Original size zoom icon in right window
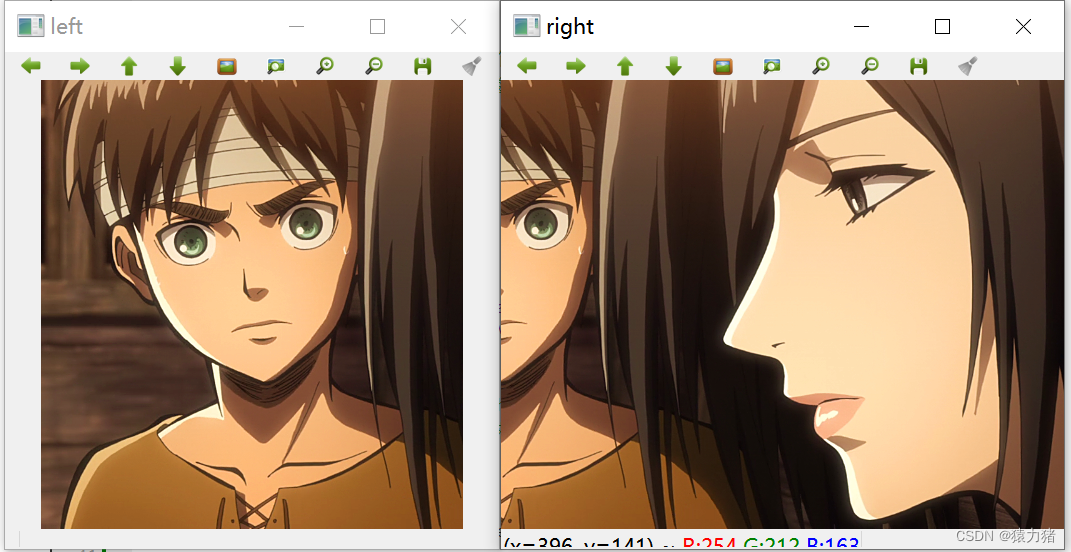The width and height of the screenshot is (1071, 552). coord(723,66)
